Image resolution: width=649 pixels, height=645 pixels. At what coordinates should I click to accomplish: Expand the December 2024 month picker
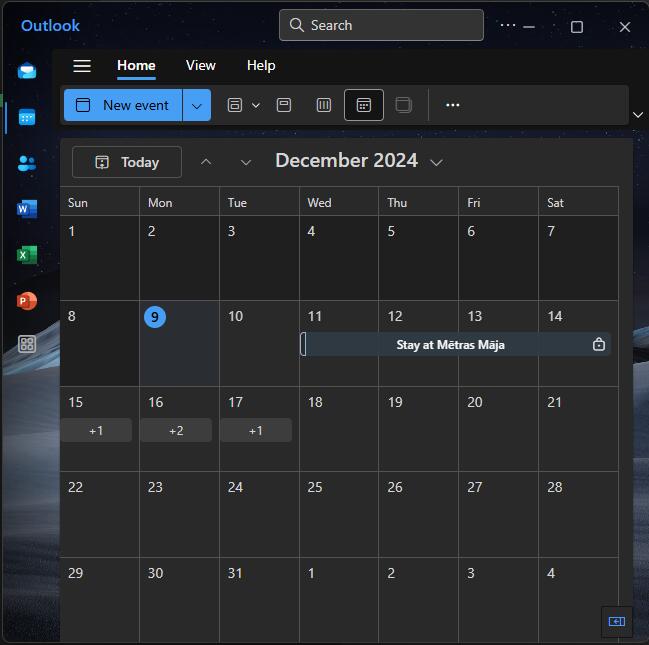tap(436, 162)
